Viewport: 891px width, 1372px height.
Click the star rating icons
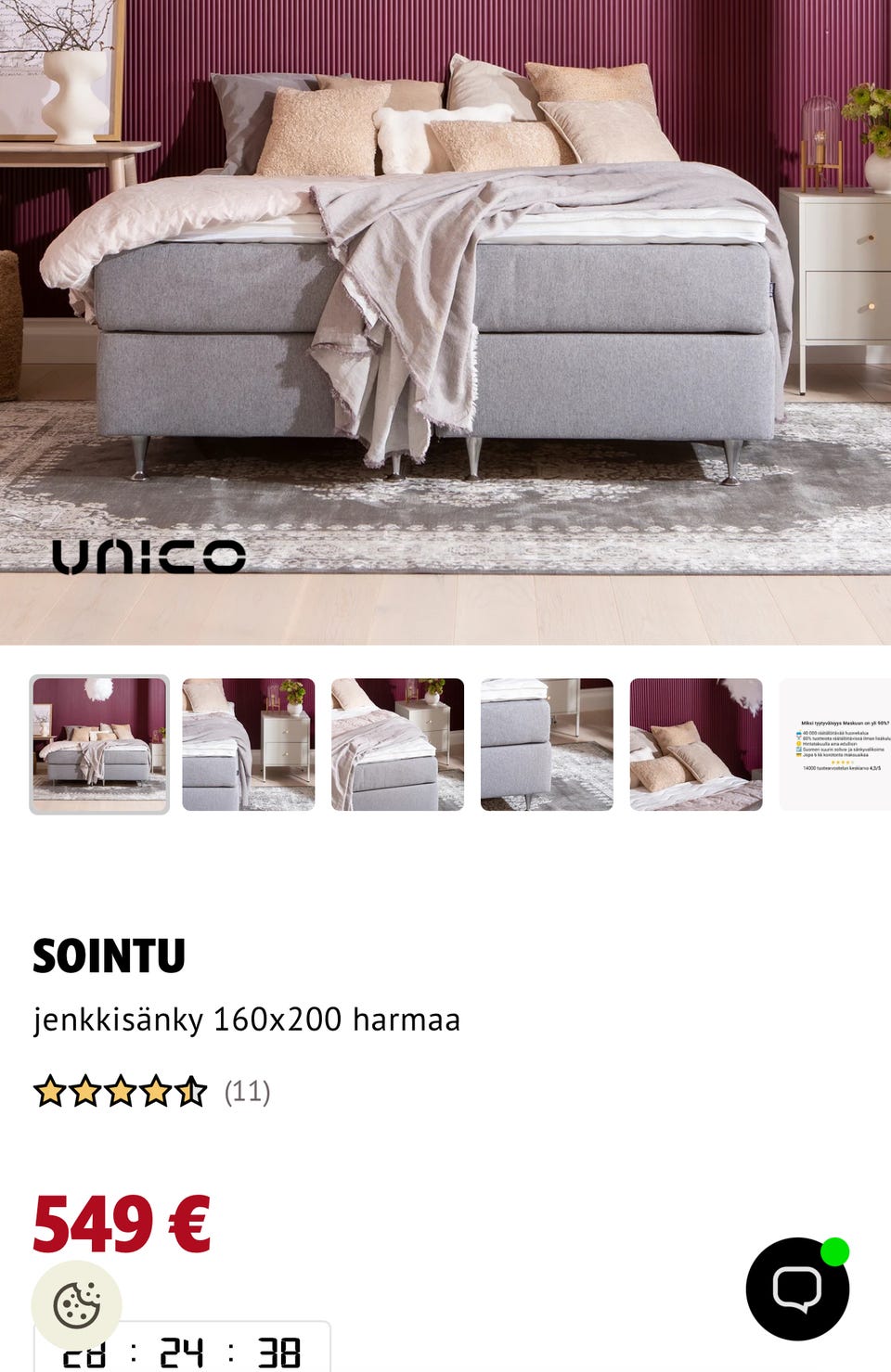[x=120, y=1092]
